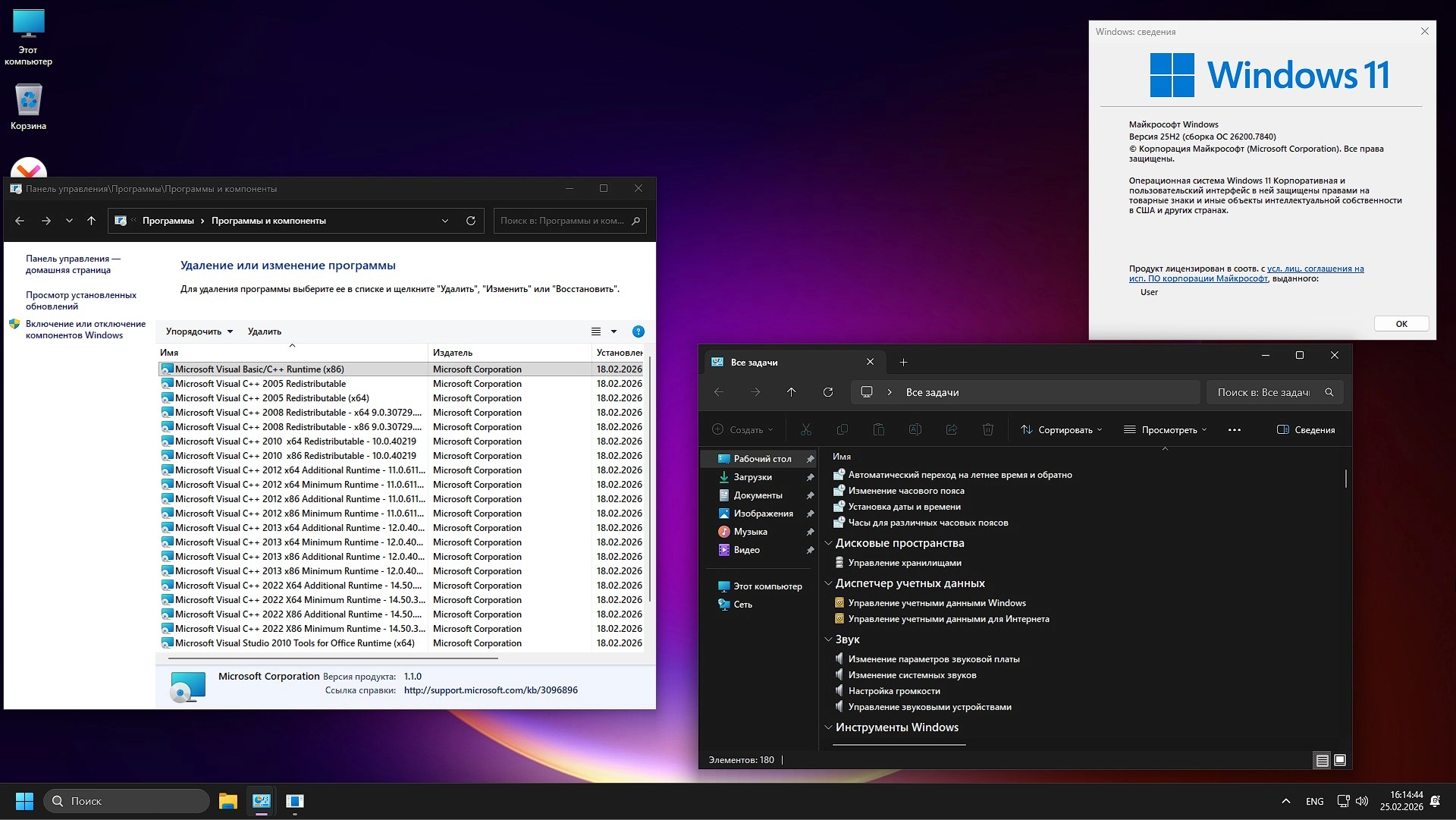This screenshot has height=820, width=1456.
Task: Switch to large icons view in status bar
Action: pyautogui.click(x=1340, y=760)
